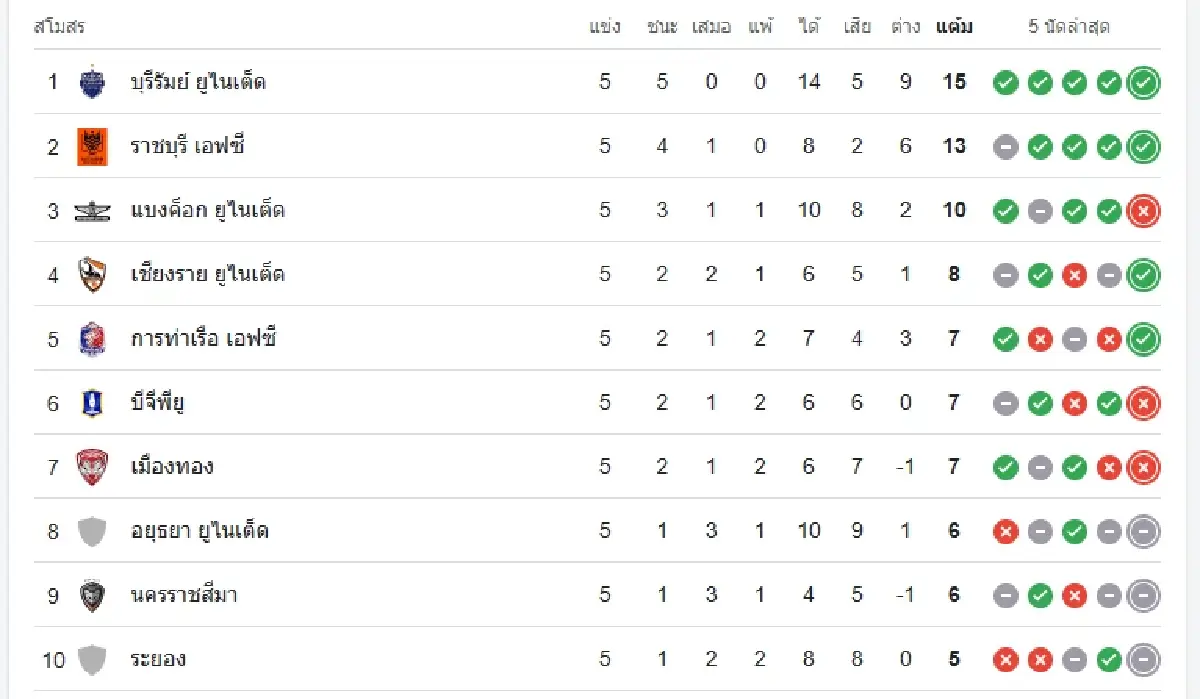1200x699 pixels.
Task: Click the แต้ม points column header
Action: point(954,27)
